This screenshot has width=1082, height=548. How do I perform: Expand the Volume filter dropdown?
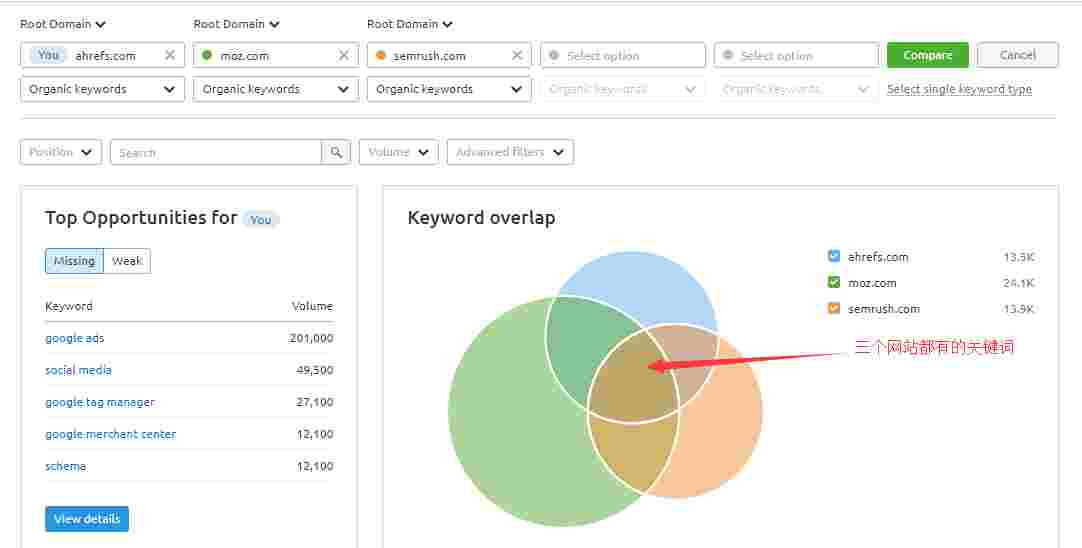coord(398,152)
